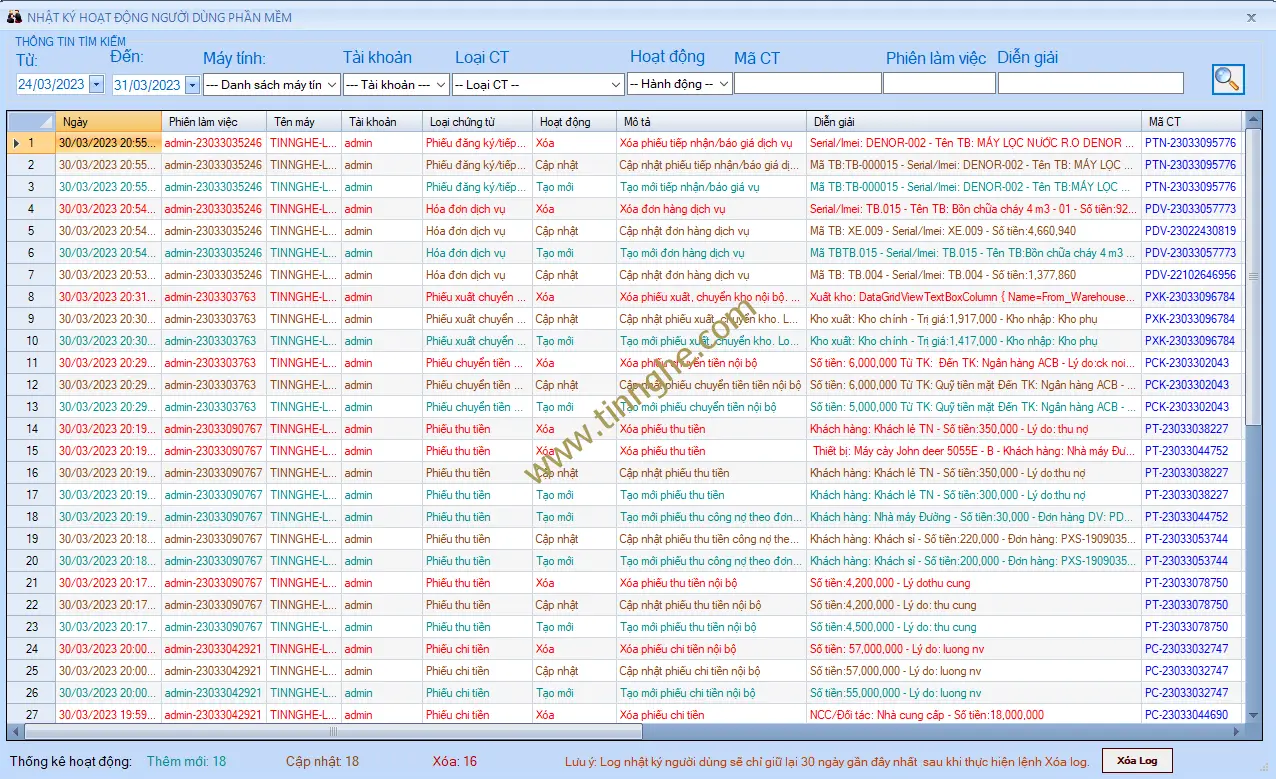
Task: Click the 'Loại chứng từ' column header
Action: pyautogui.click(x=477, y=121)
